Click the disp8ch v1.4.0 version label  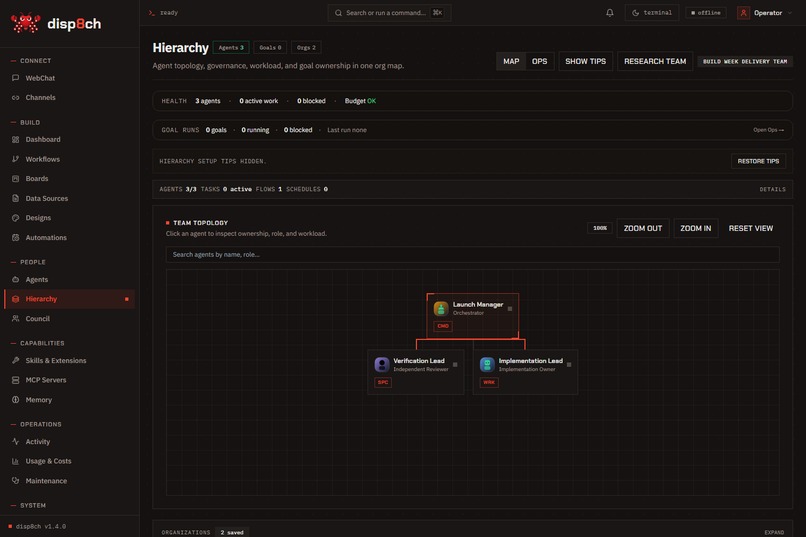(41, 526)
